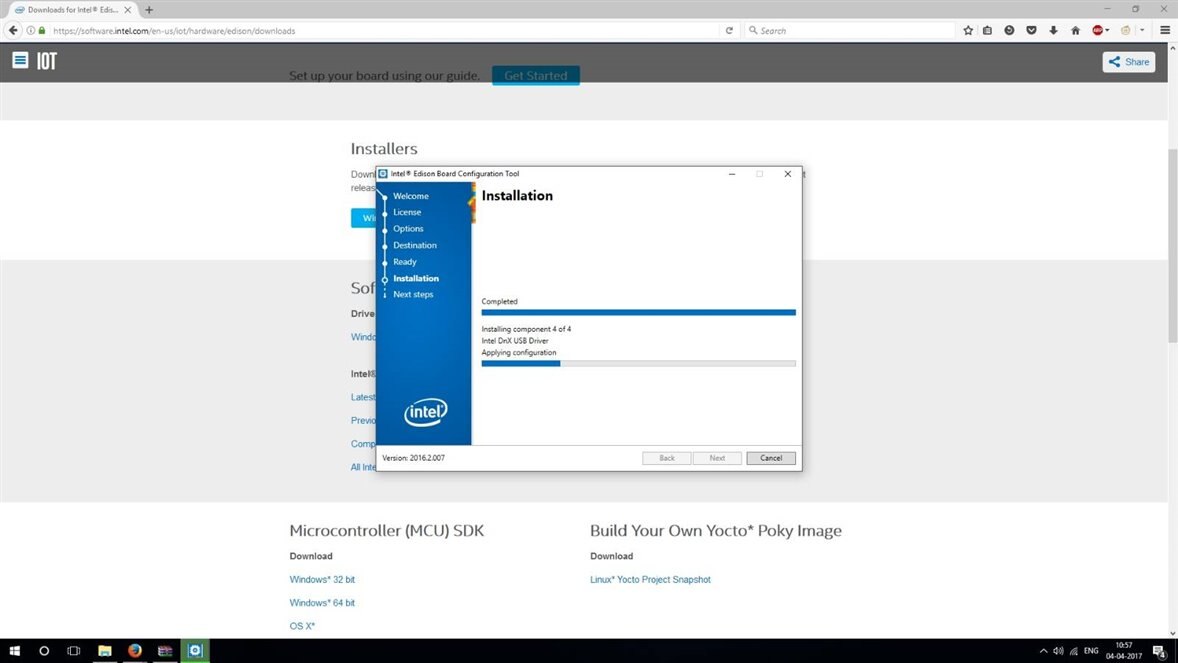Click the URL address bar
Screen dimensions: 1178x663
coord(383,31)
